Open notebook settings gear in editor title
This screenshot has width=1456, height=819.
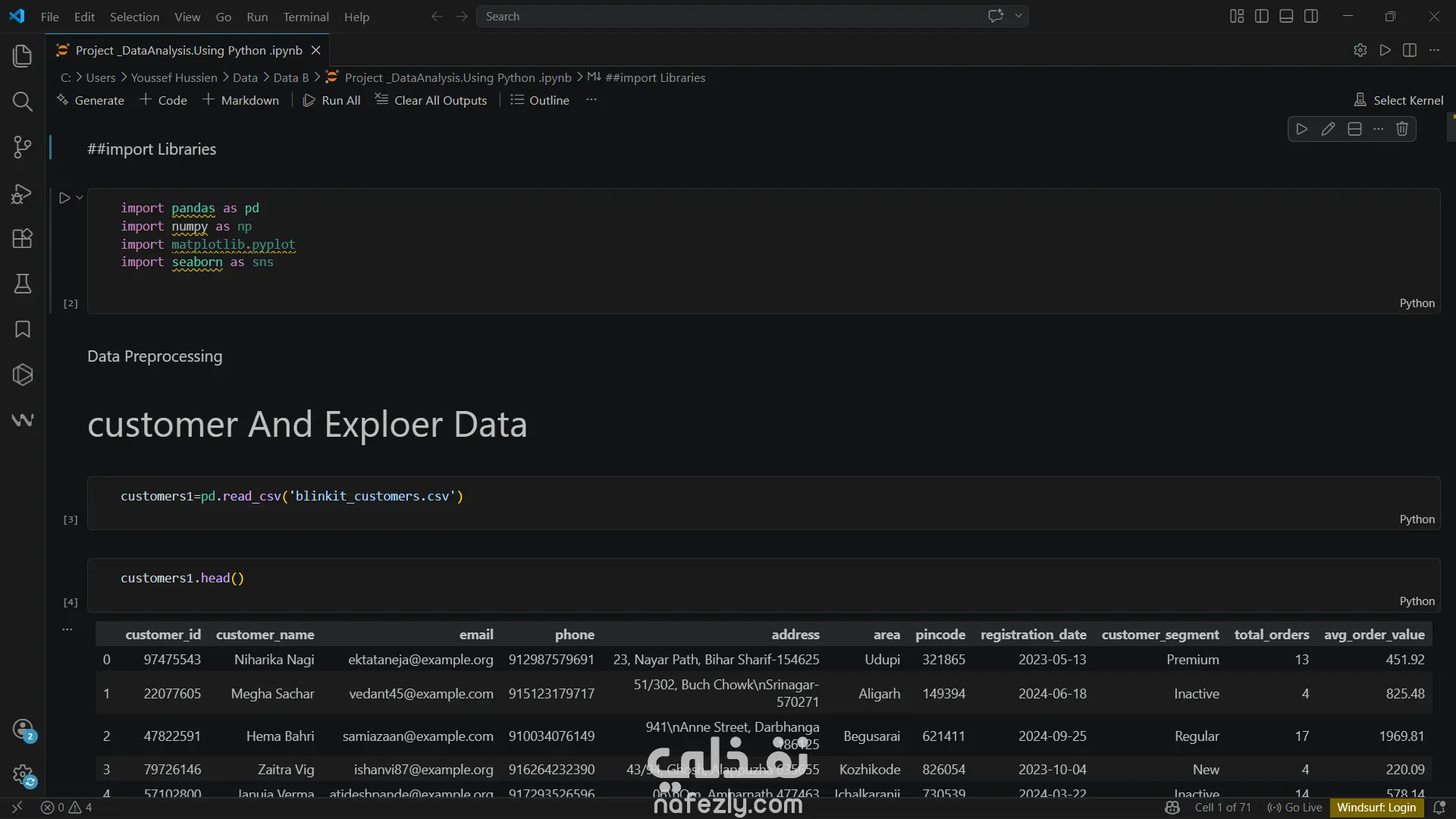click(1360, 50)
